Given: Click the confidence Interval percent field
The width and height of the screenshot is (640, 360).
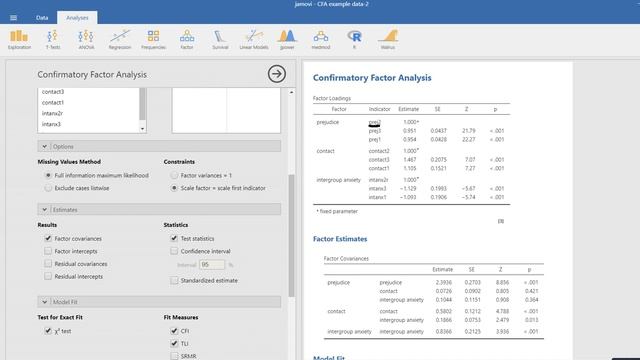Looking at the screenshot, I should 212,264.
